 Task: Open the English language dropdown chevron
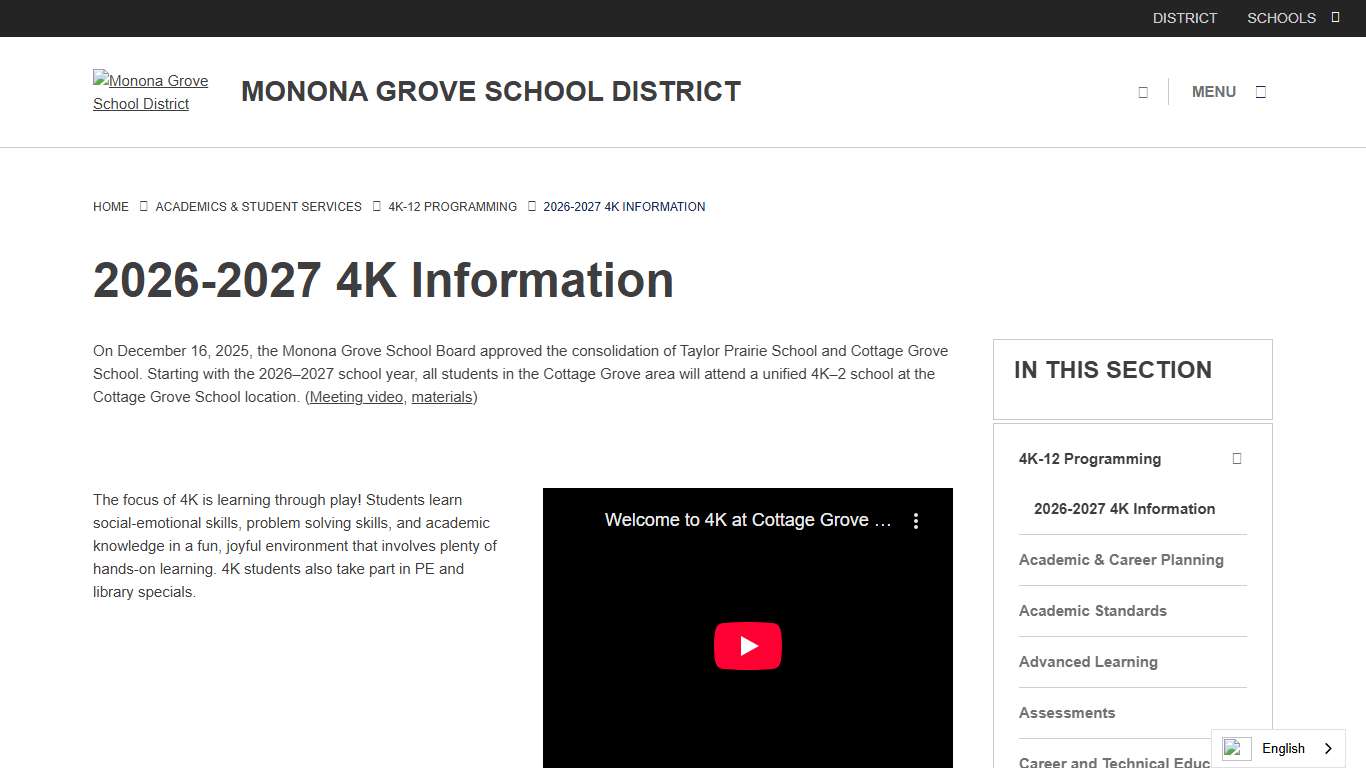(1328, 748)
